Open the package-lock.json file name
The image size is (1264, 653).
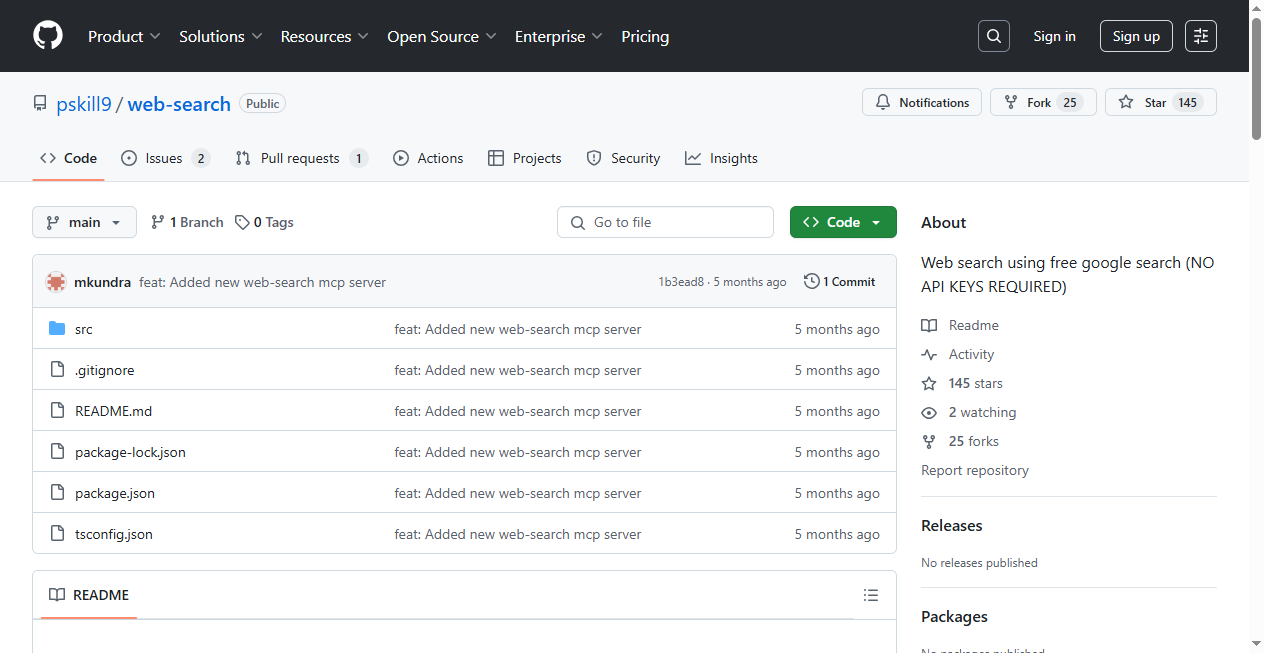coord(130,452)
